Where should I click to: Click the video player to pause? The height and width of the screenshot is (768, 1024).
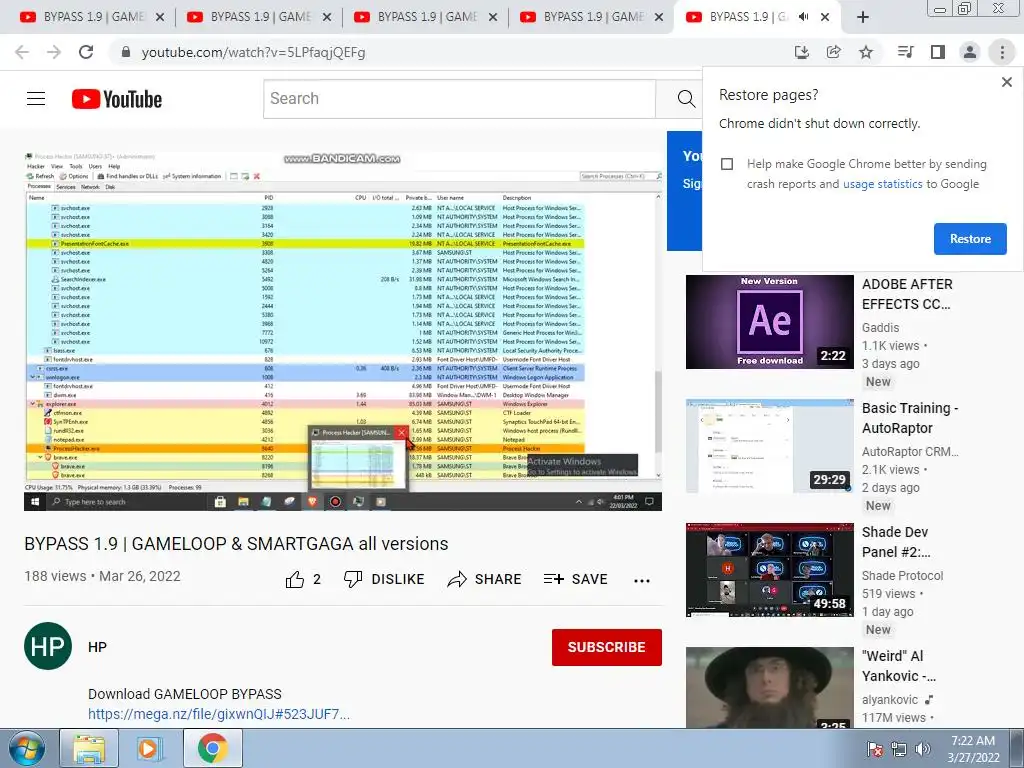tap(343, 330)
